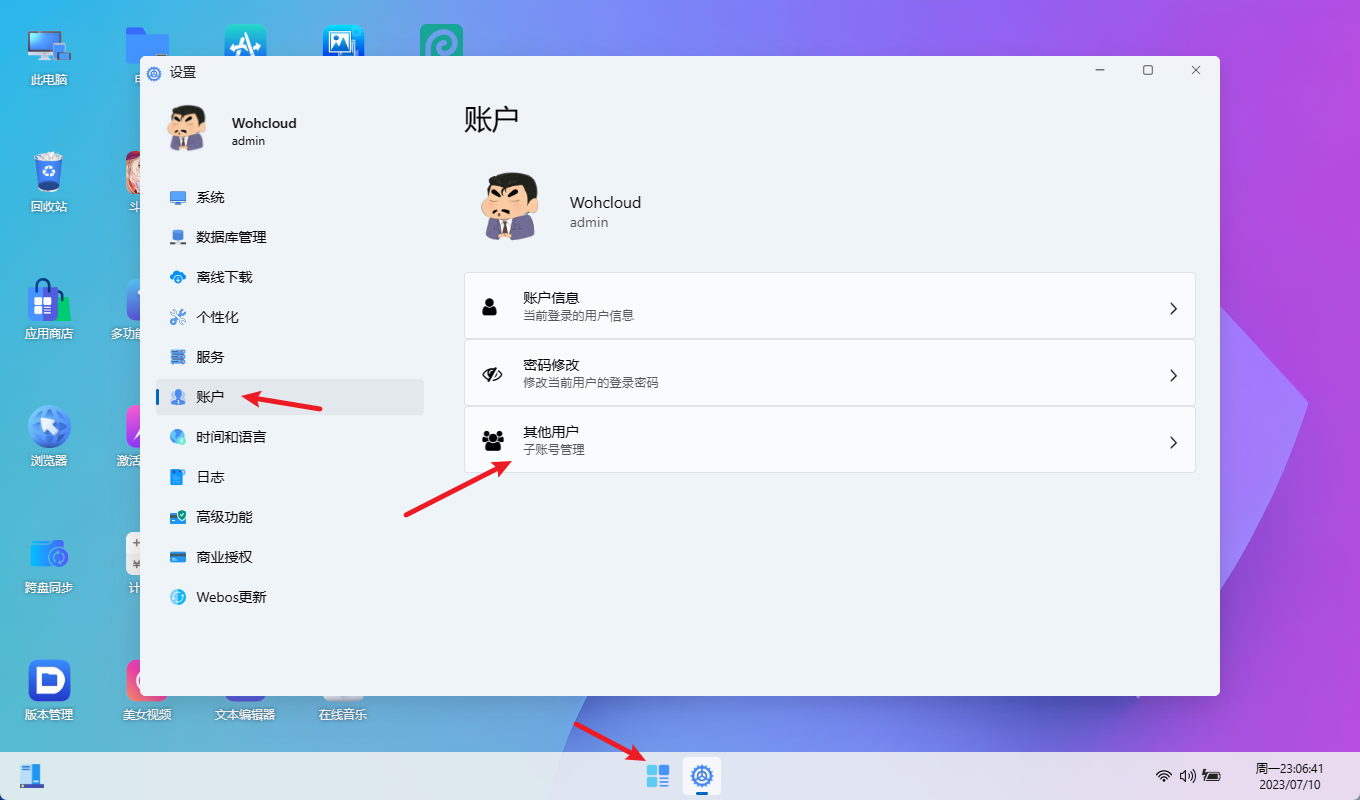
Task: Open 回收站 recycle bin desktop icon
Action: pyautogui.click(x=48, y=181)
